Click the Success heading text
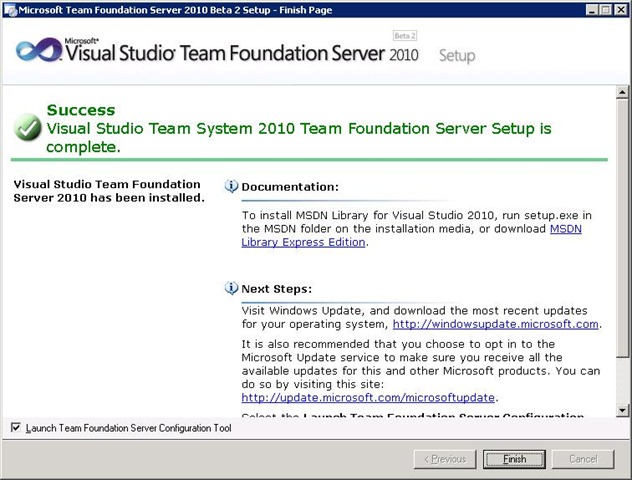 pos(81,110)
